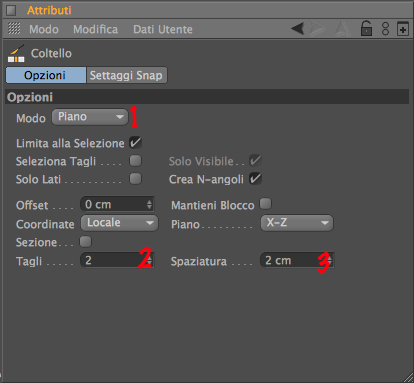Open the Dati Utente menu

point(163,29)
